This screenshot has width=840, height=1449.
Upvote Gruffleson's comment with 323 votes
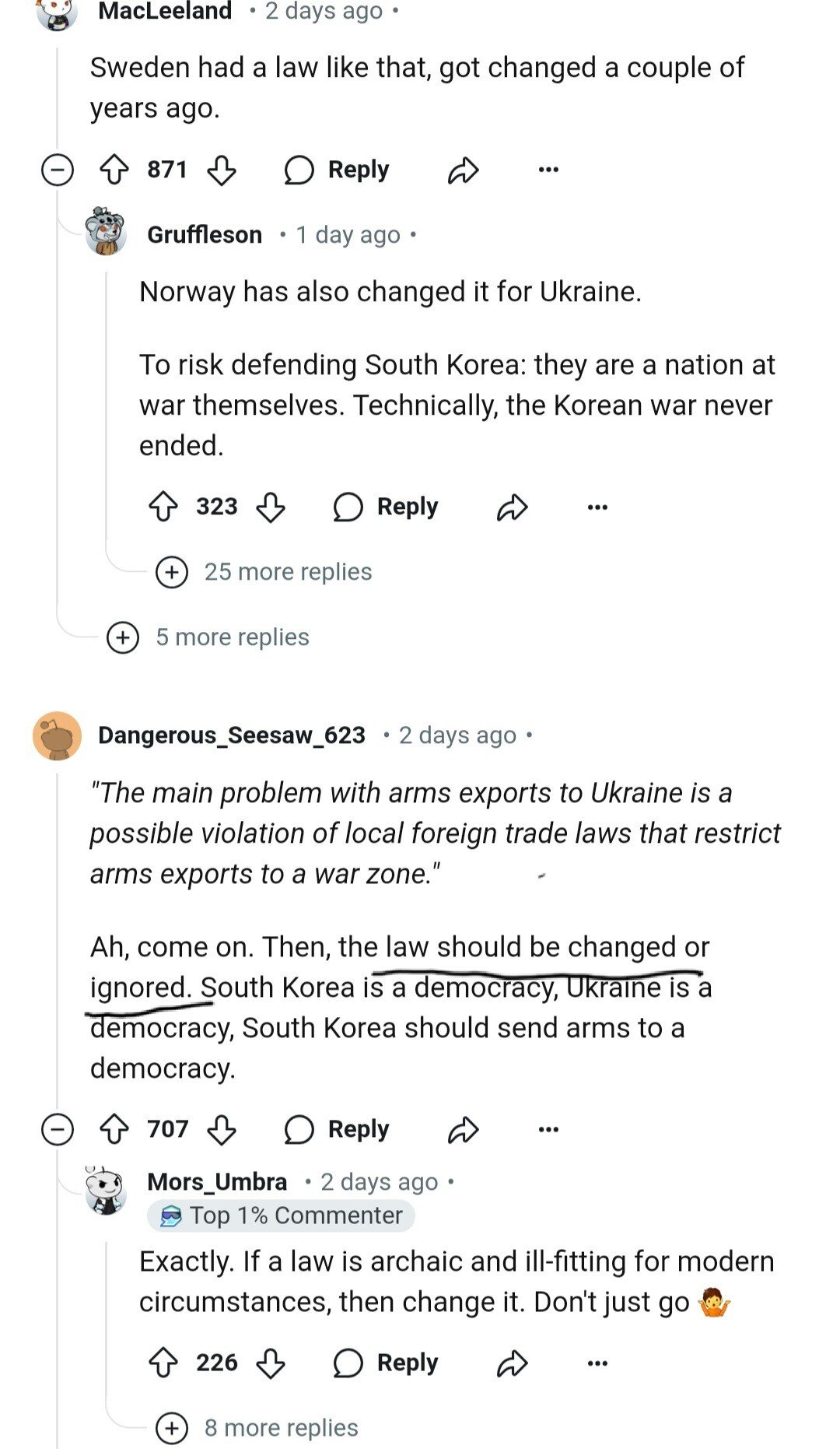pos(163,507)
